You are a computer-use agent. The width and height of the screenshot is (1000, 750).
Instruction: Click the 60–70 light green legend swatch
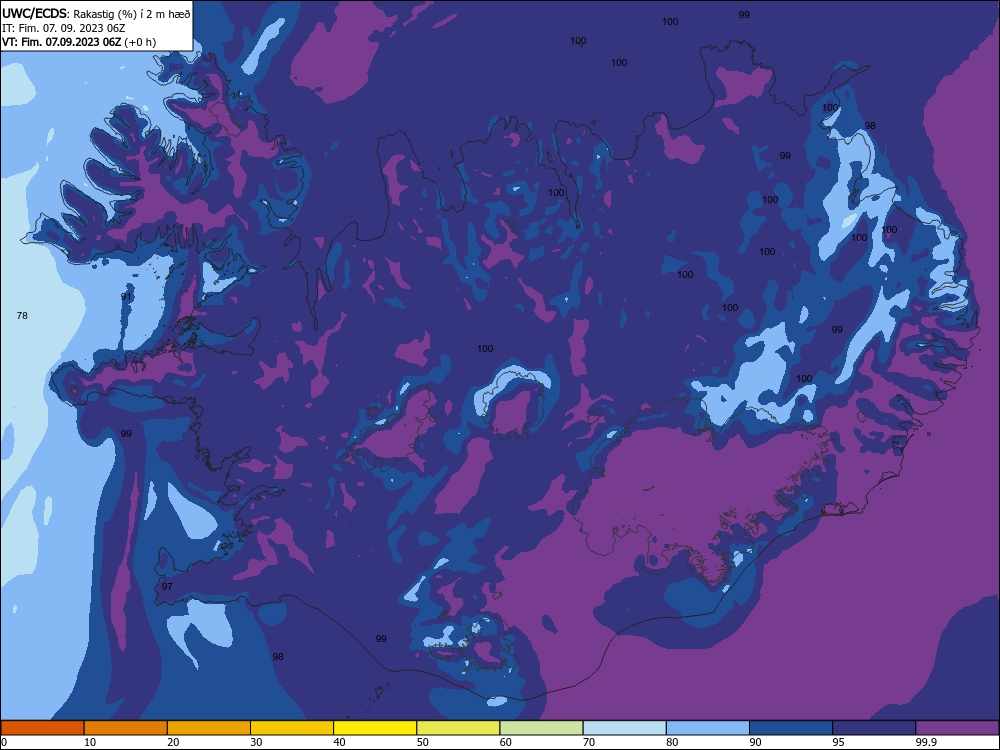[x=541, y=728]
